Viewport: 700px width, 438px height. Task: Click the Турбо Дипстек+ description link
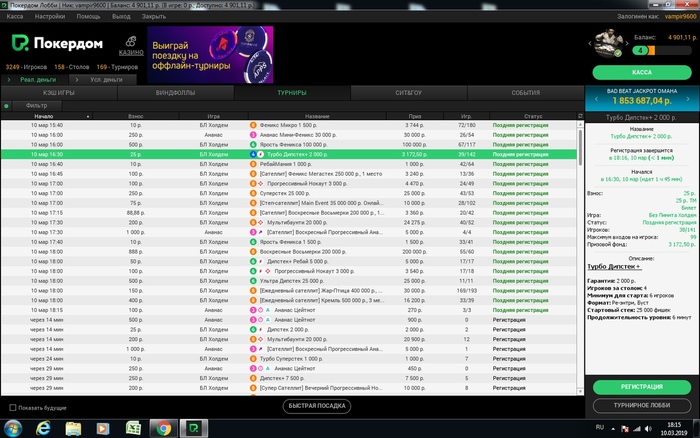tap(614, 267)
